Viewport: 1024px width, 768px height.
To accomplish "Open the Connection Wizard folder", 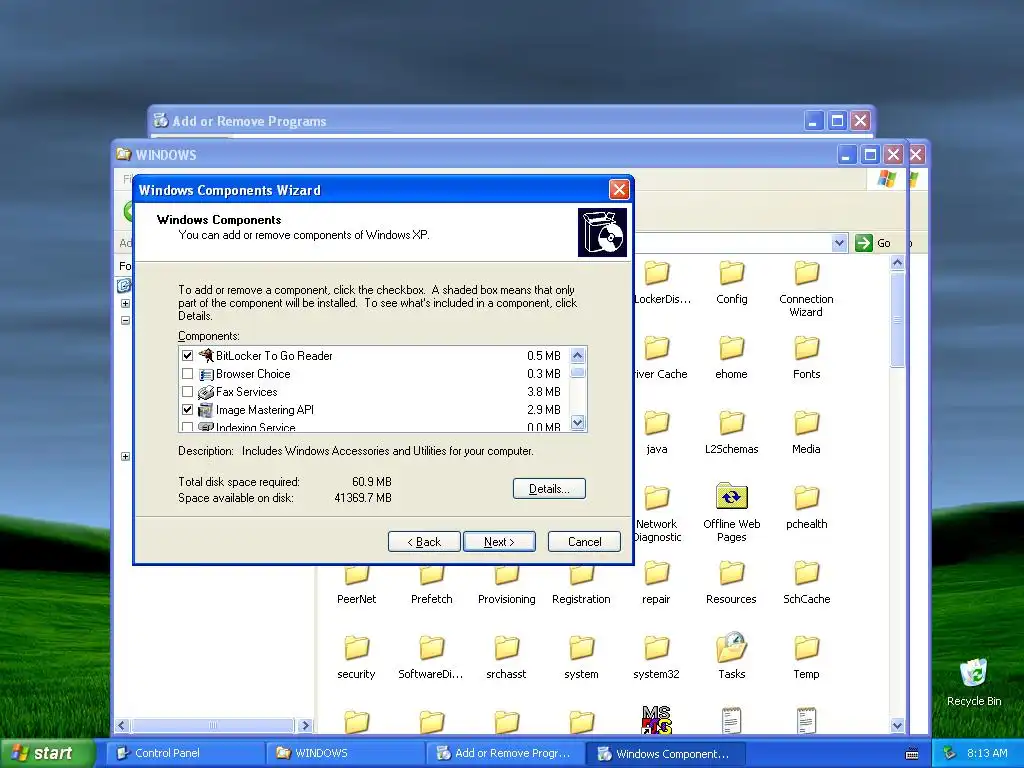I will click(x=806, y=274).
